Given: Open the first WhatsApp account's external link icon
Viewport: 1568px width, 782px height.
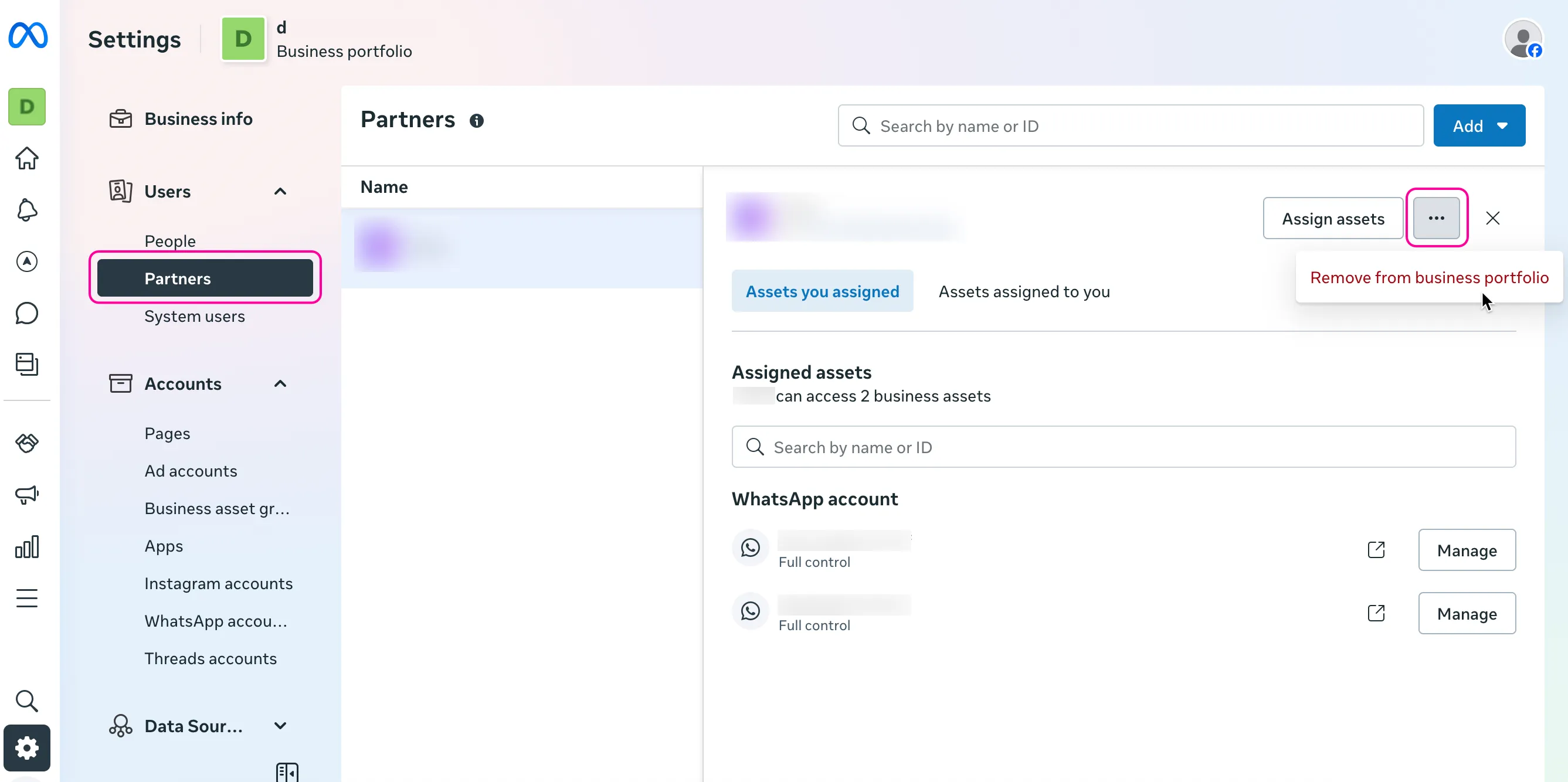Looking at the screenshot, I should point(1376,550).
